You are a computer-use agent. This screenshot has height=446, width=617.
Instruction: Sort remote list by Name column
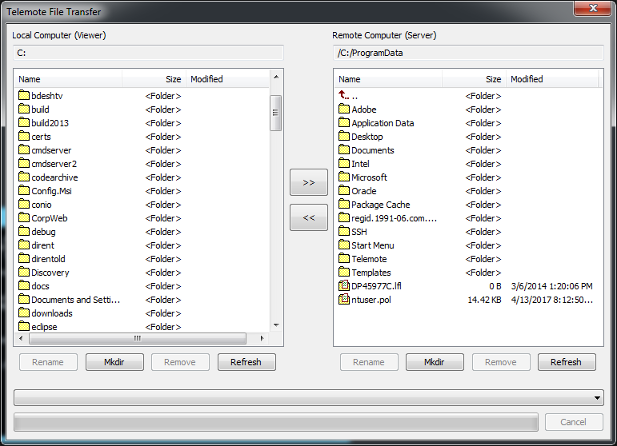389,79
